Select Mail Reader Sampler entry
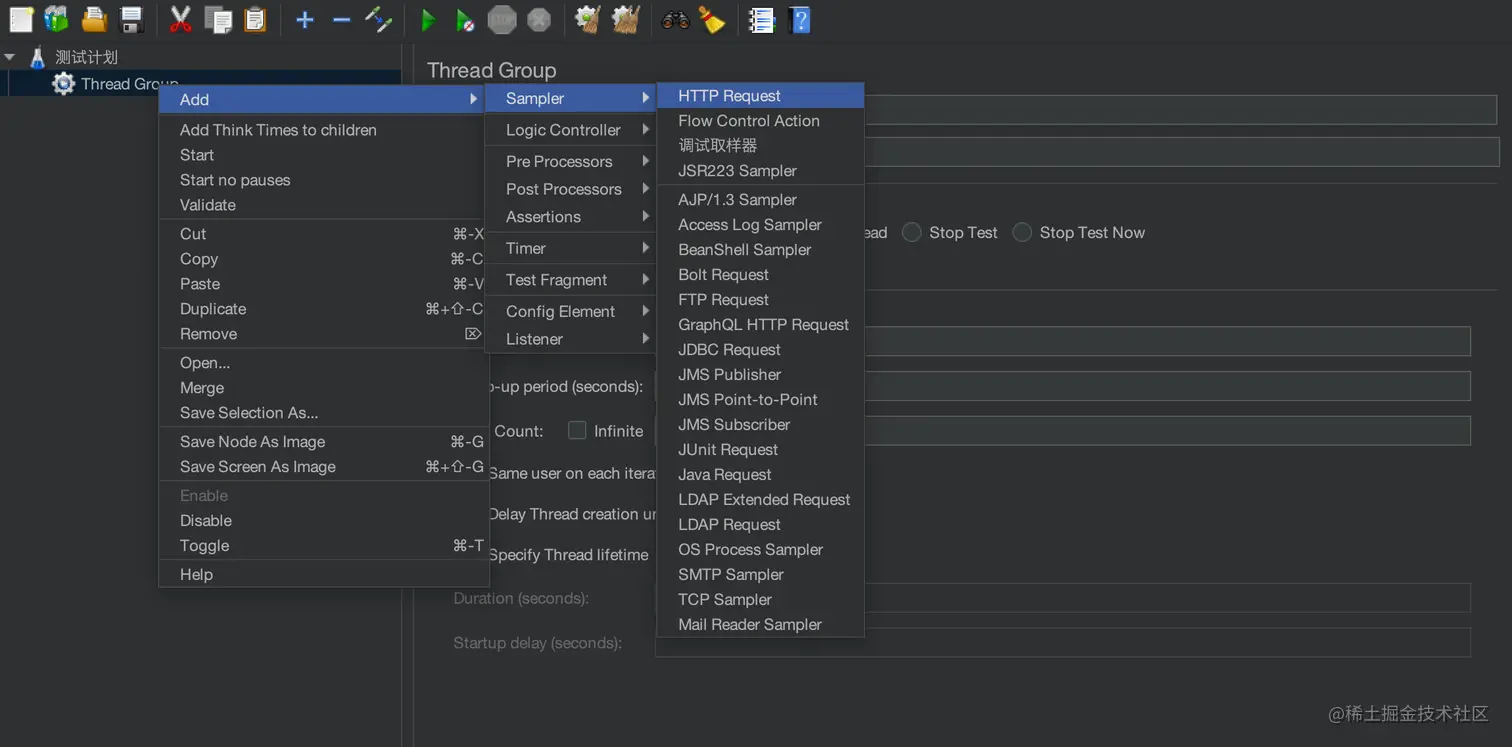 click(x=761, y=625)
